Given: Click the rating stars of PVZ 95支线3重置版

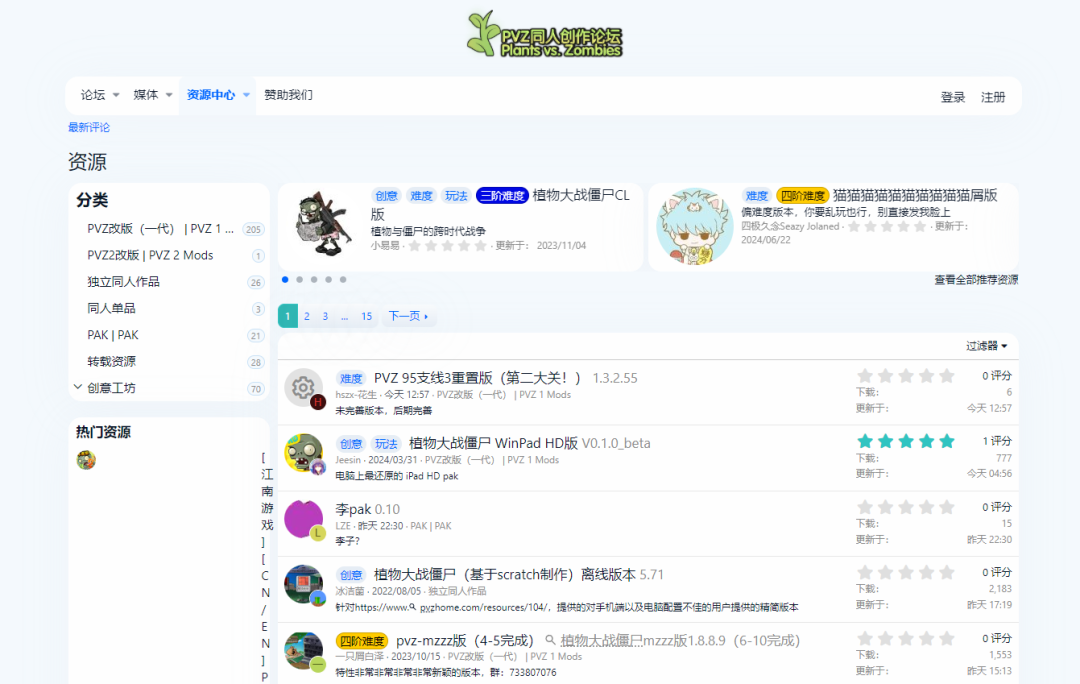Looking at the screenshot, I should click(906, 375).
